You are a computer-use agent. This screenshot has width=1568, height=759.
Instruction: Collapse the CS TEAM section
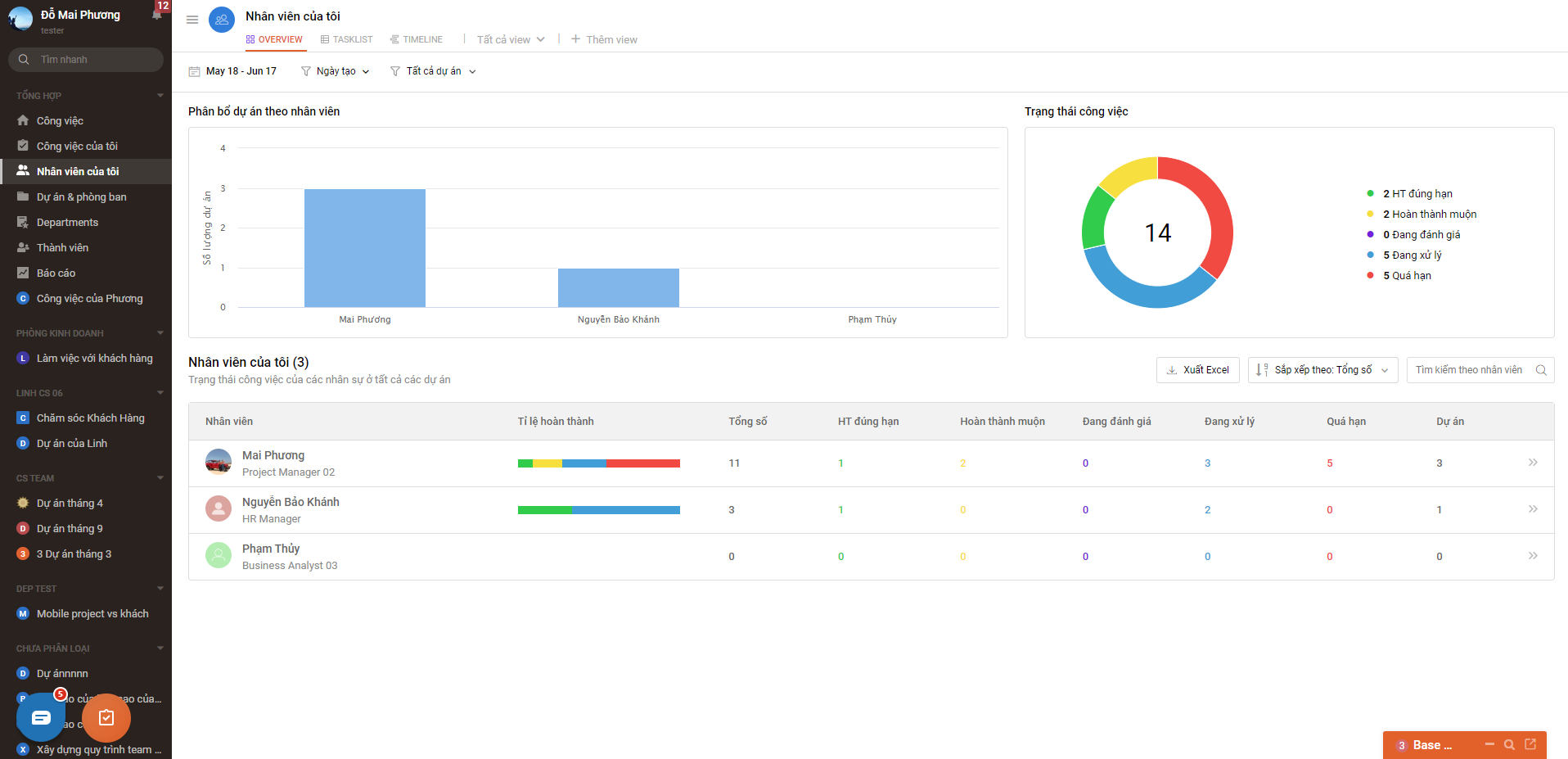pos(160,478)
